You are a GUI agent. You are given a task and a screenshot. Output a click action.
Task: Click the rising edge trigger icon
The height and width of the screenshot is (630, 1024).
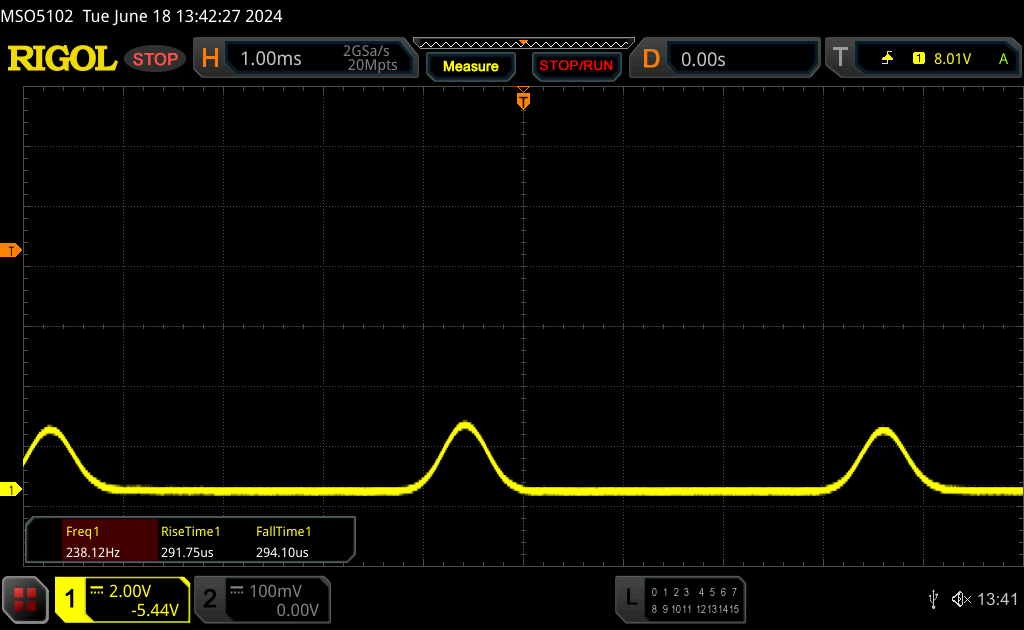pyautogui.click(x=888, y=59)
